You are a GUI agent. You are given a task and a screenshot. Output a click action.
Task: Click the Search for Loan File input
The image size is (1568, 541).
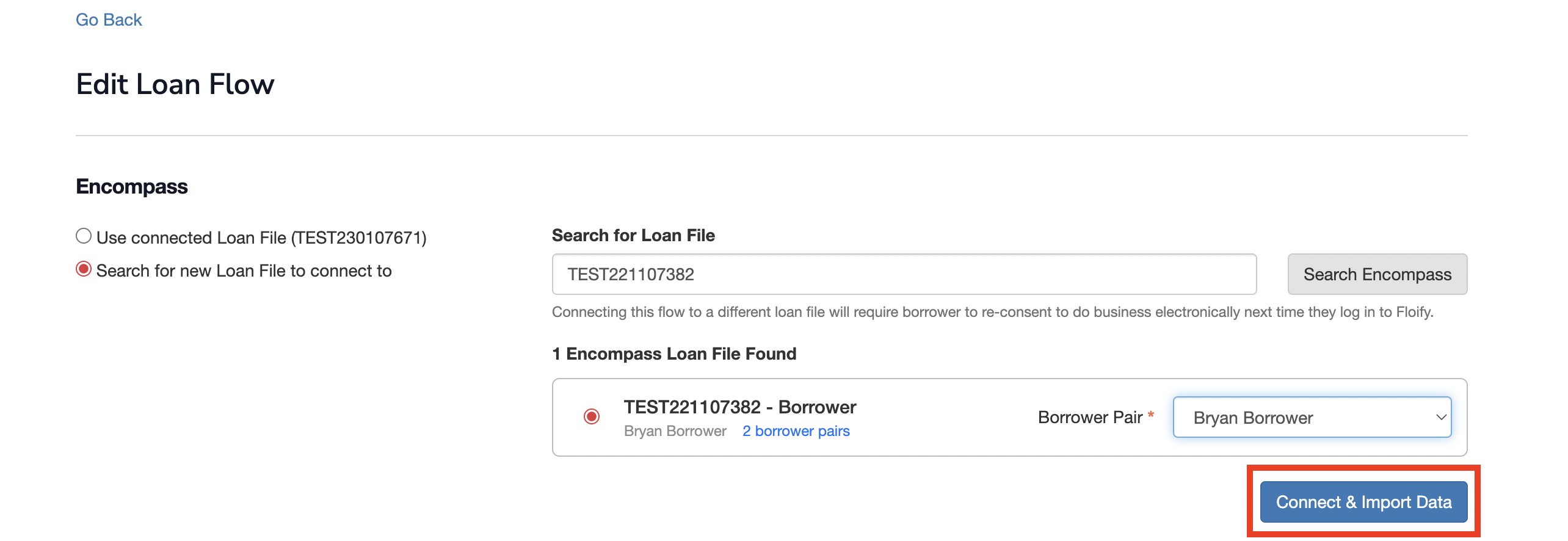click(904, 274)
